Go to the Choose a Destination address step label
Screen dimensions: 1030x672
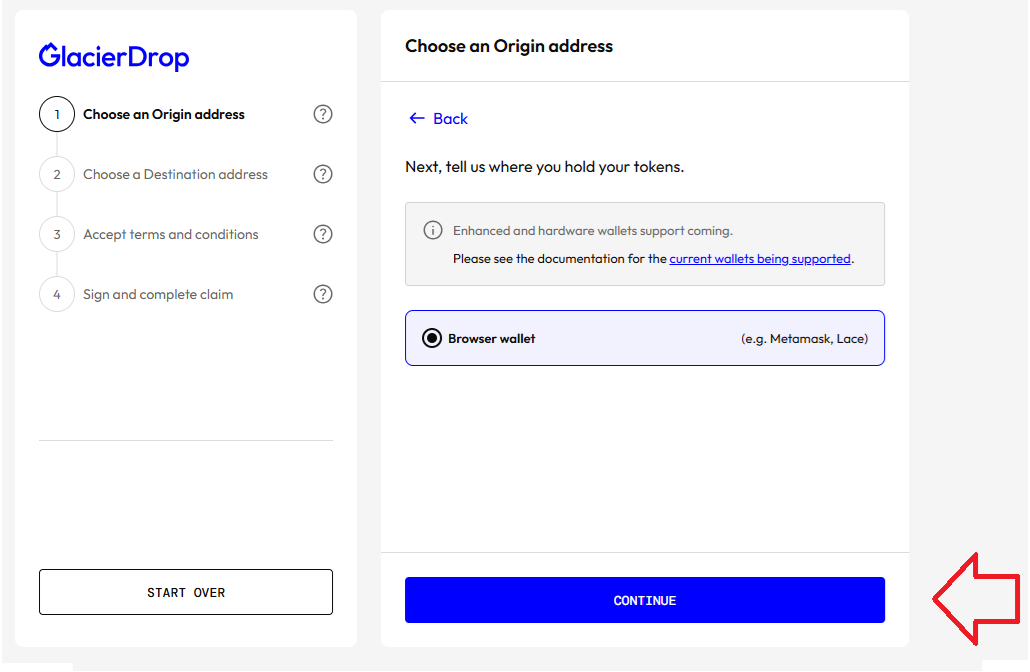coord(175,174)
